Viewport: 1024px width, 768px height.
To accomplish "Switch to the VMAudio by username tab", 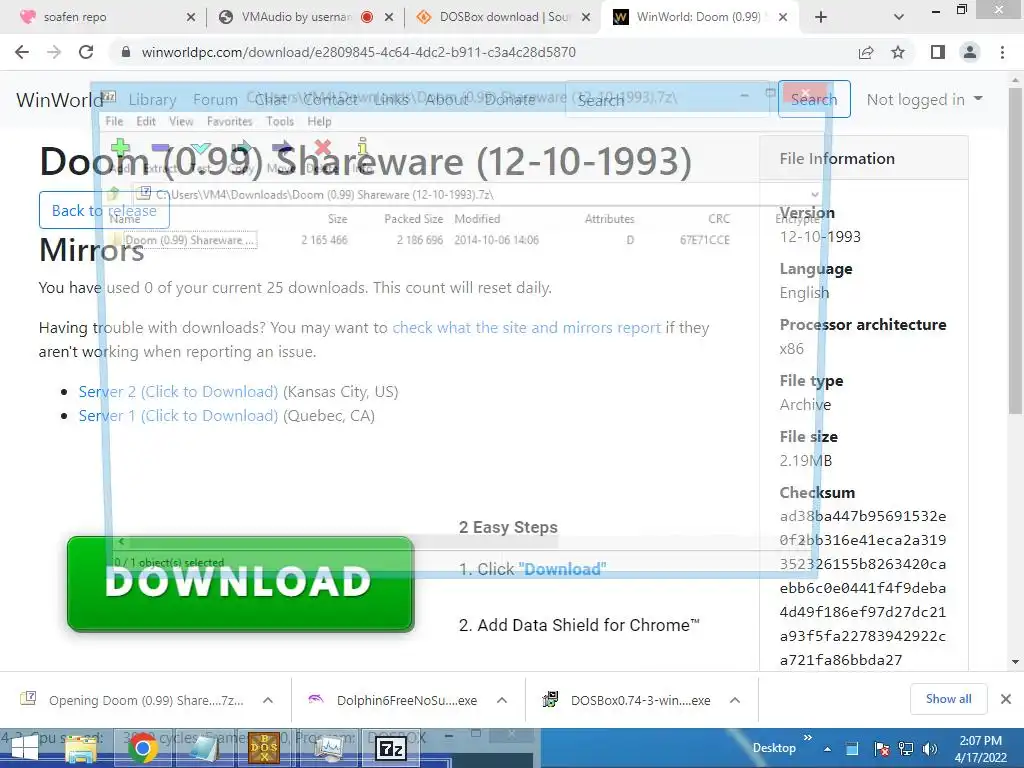I will click(297, 17).
